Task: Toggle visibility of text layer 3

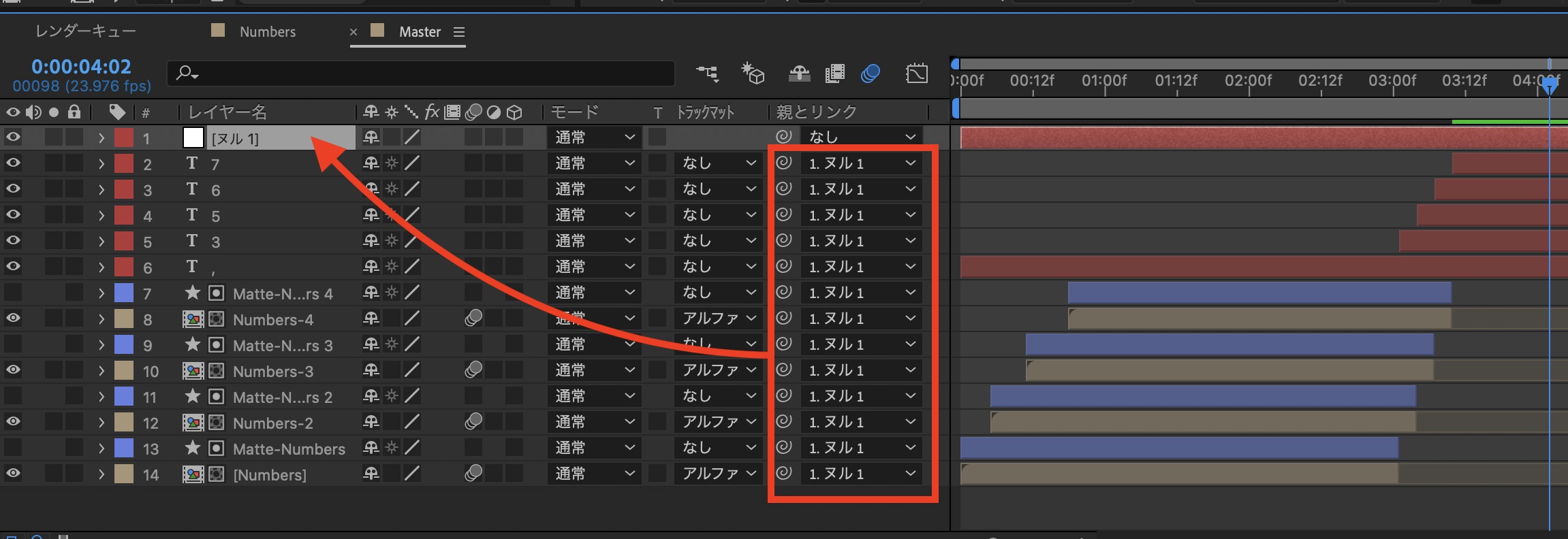Action: 13,240
